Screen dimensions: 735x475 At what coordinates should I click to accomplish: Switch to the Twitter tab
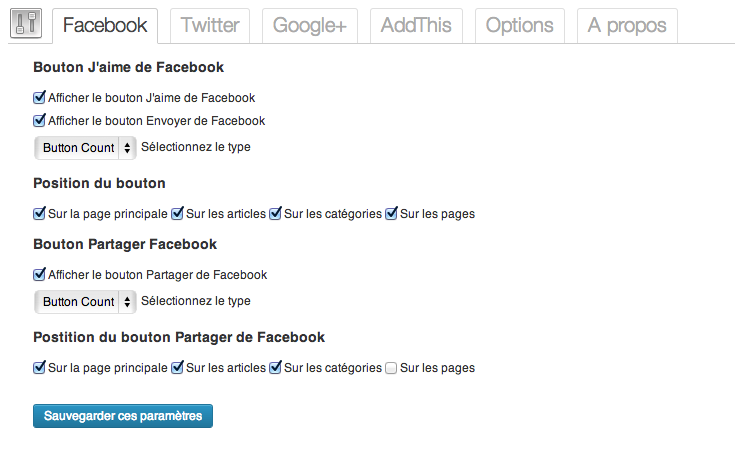point(210,26)
